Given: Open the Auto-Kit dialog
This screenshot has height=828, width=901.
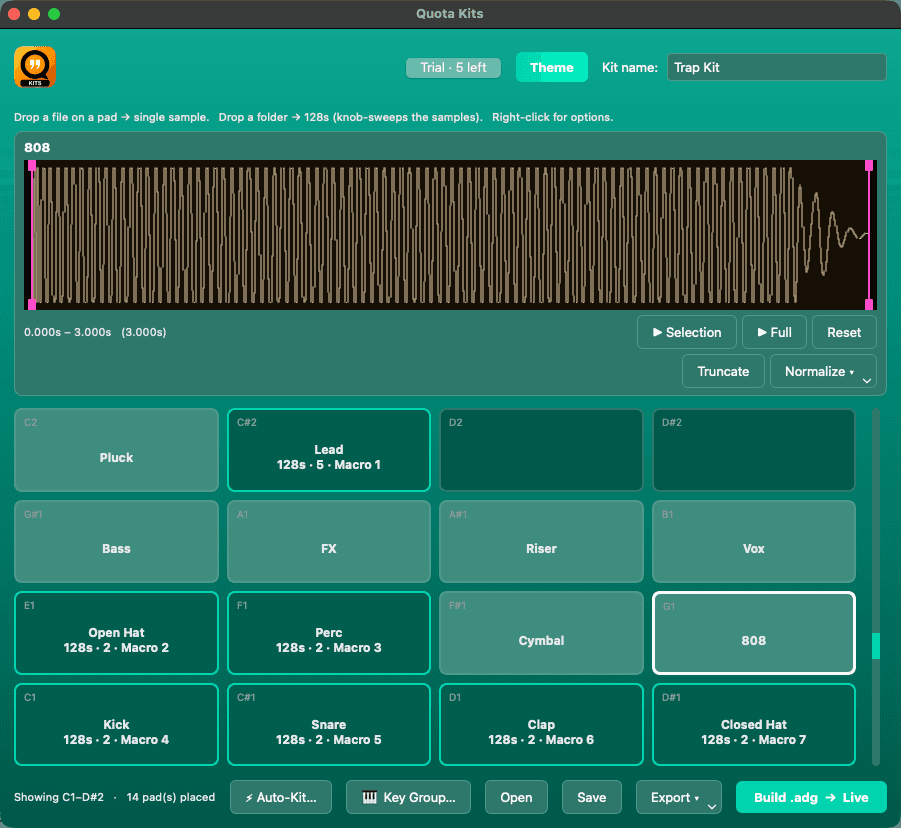Looking at the screenshot, I should 281,797.
